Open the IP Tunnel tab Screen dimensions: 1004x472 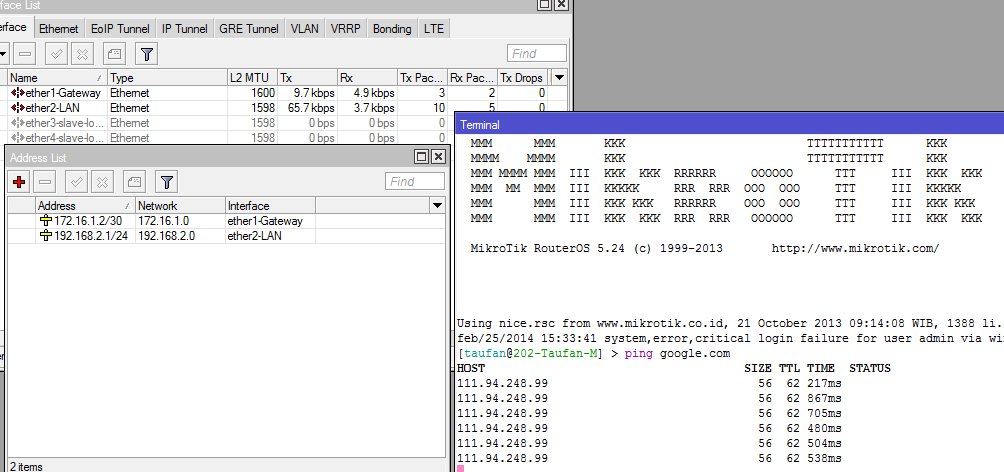184,29
